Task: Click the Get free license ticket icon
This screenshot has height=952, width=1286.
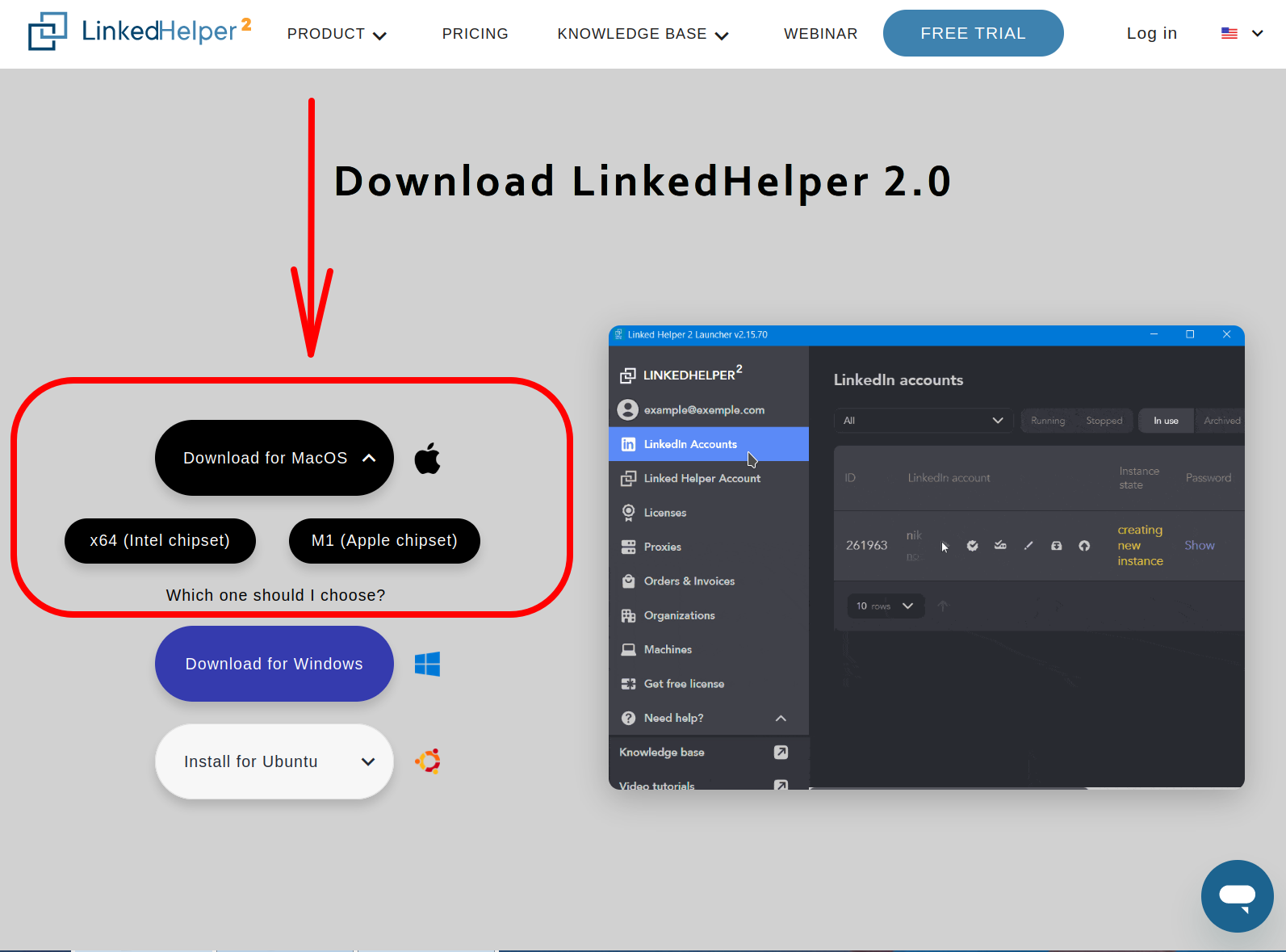Action: (x=628, y=684)
